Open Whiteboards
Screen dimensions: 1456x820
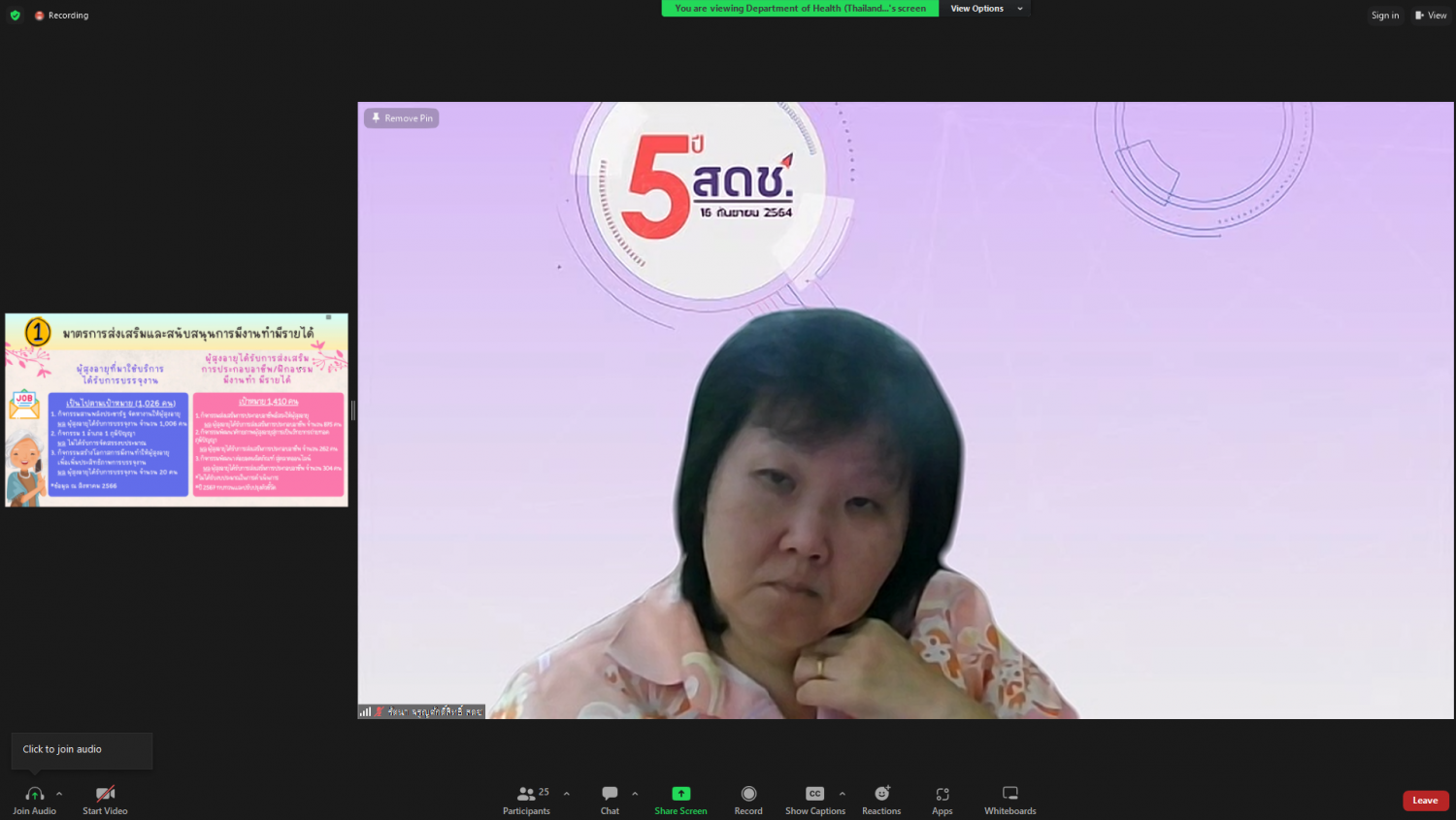(1010, 800)
